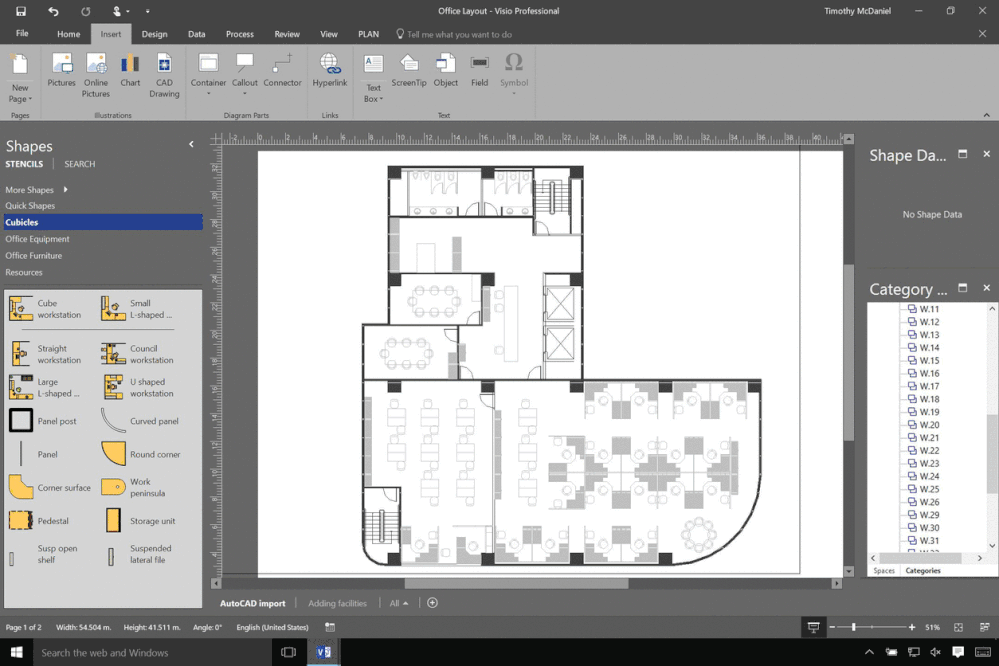
Task: Insert a CAD Drawing from the ribbon
Action: click(164, 75)
